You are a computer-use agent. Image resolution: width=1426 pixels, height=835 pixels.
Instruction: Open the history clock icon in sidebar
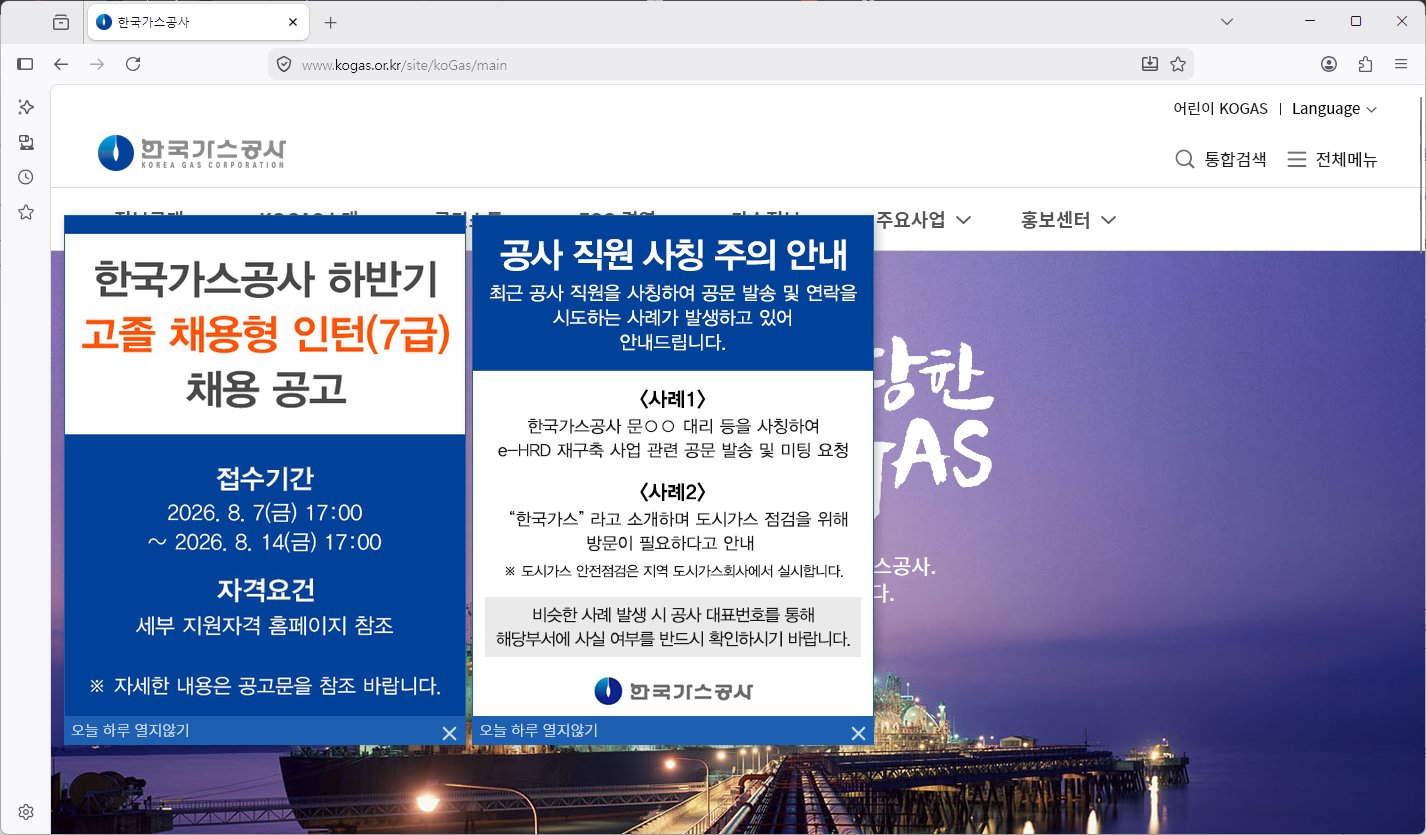click(x=26, y=177)
